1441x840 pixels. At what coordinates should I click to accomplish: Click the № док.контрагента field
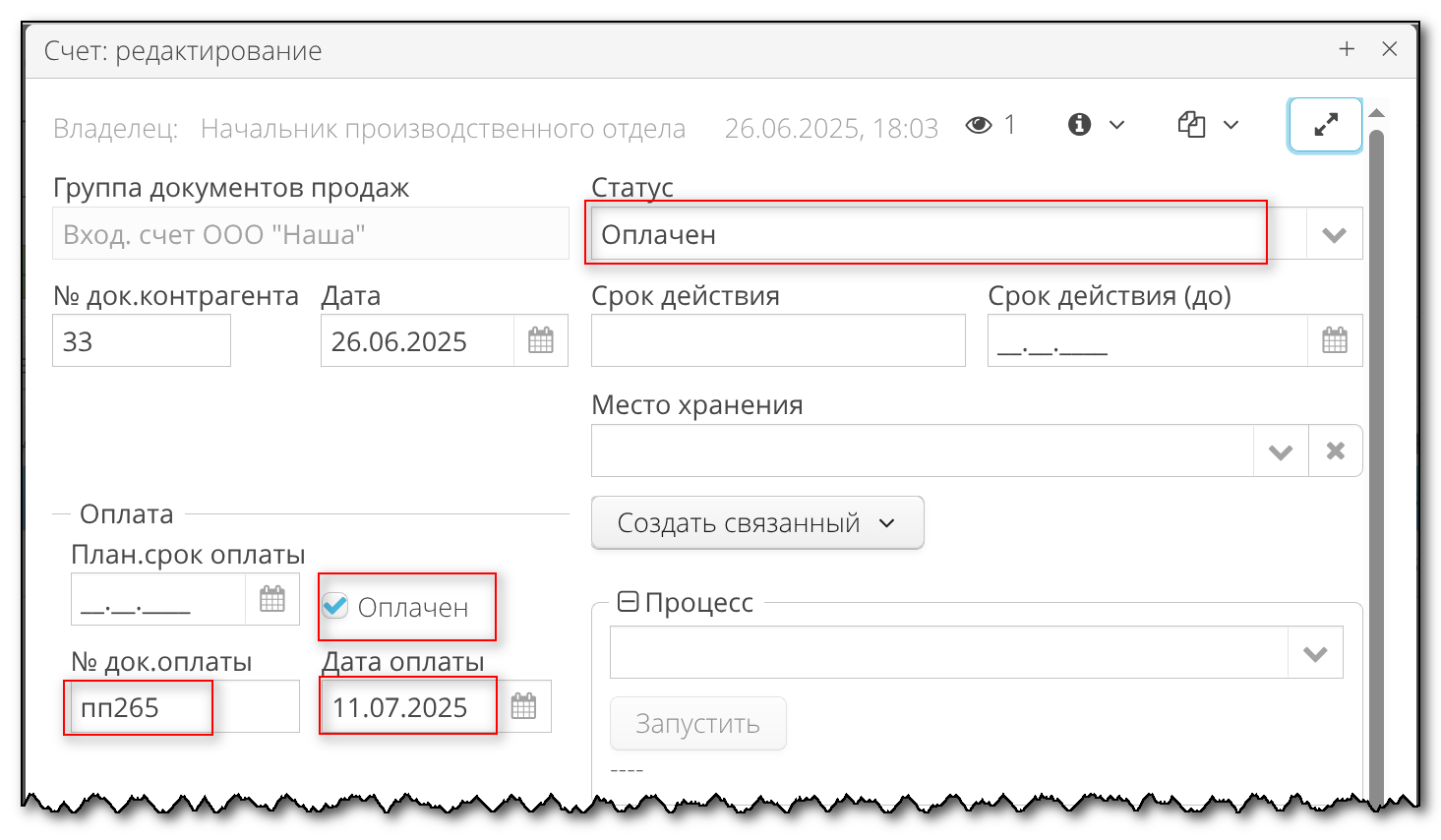[x=142, y=341]
